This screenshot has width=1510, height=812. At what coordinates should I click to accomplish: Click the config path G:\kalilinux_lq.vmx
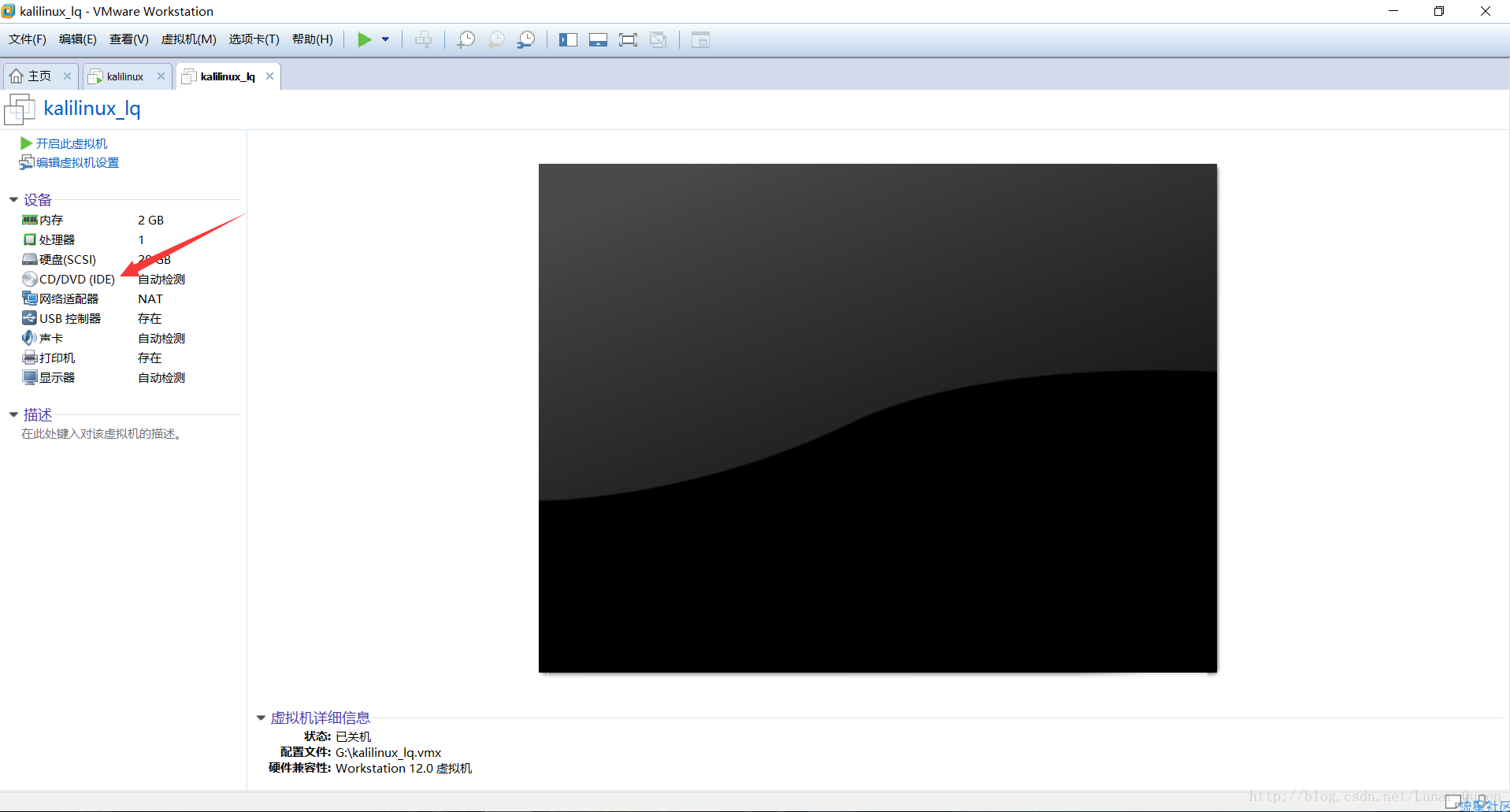(388, 752)
